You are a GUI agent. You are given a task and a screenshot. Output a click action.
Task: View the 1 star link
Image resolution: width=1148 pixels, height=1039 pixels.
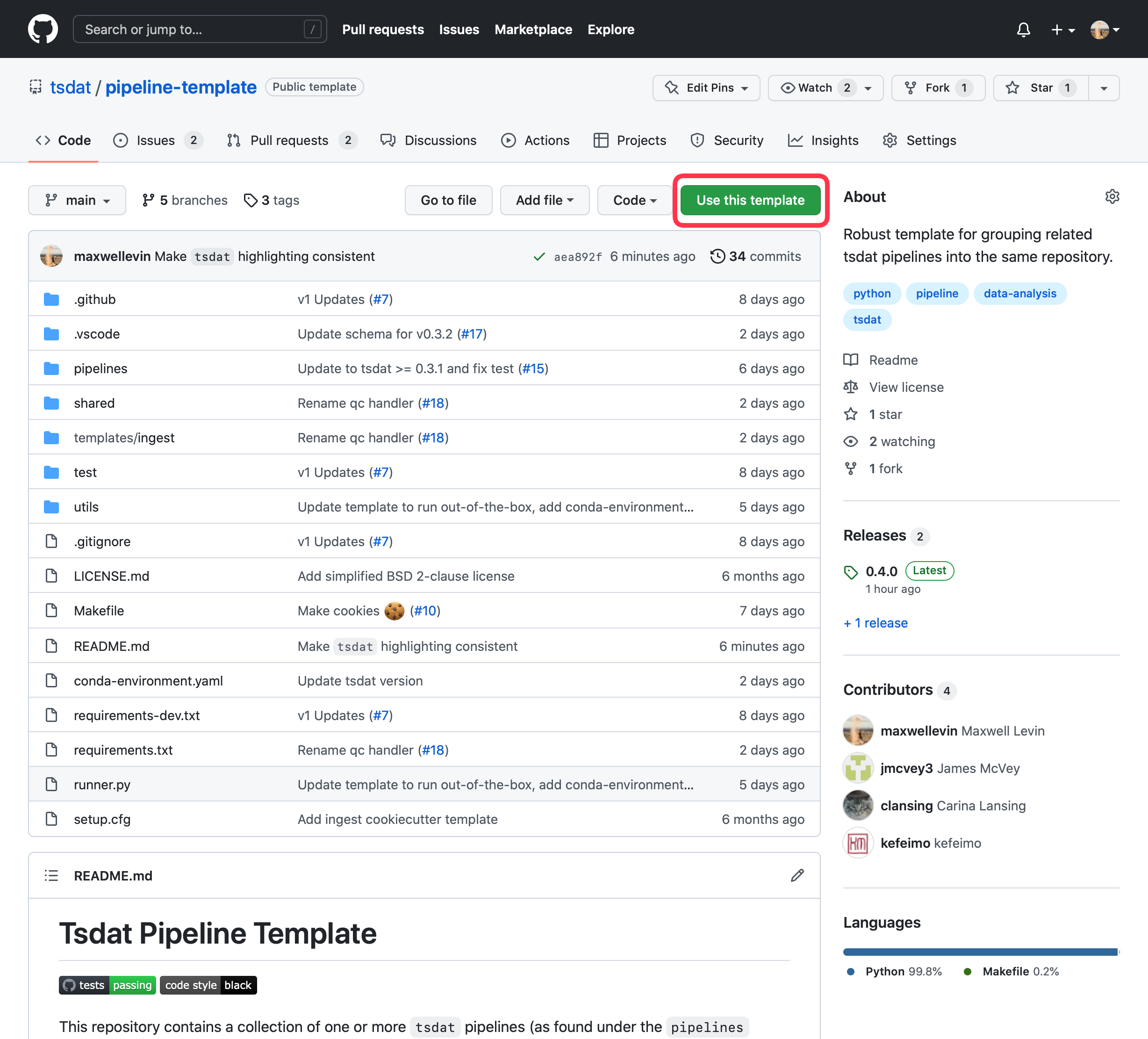tap(885, 414)
